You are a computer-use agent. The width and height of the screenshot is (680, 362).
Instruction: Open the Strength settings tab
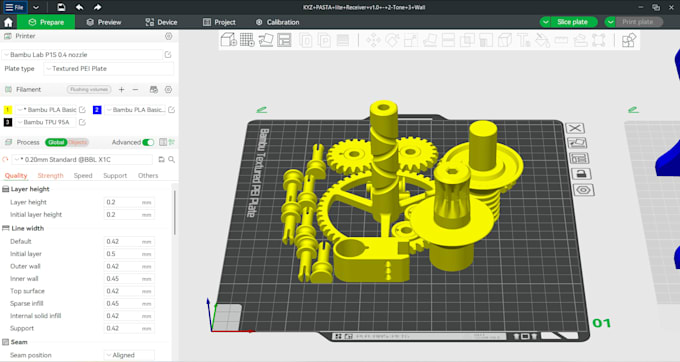[50, 176]
